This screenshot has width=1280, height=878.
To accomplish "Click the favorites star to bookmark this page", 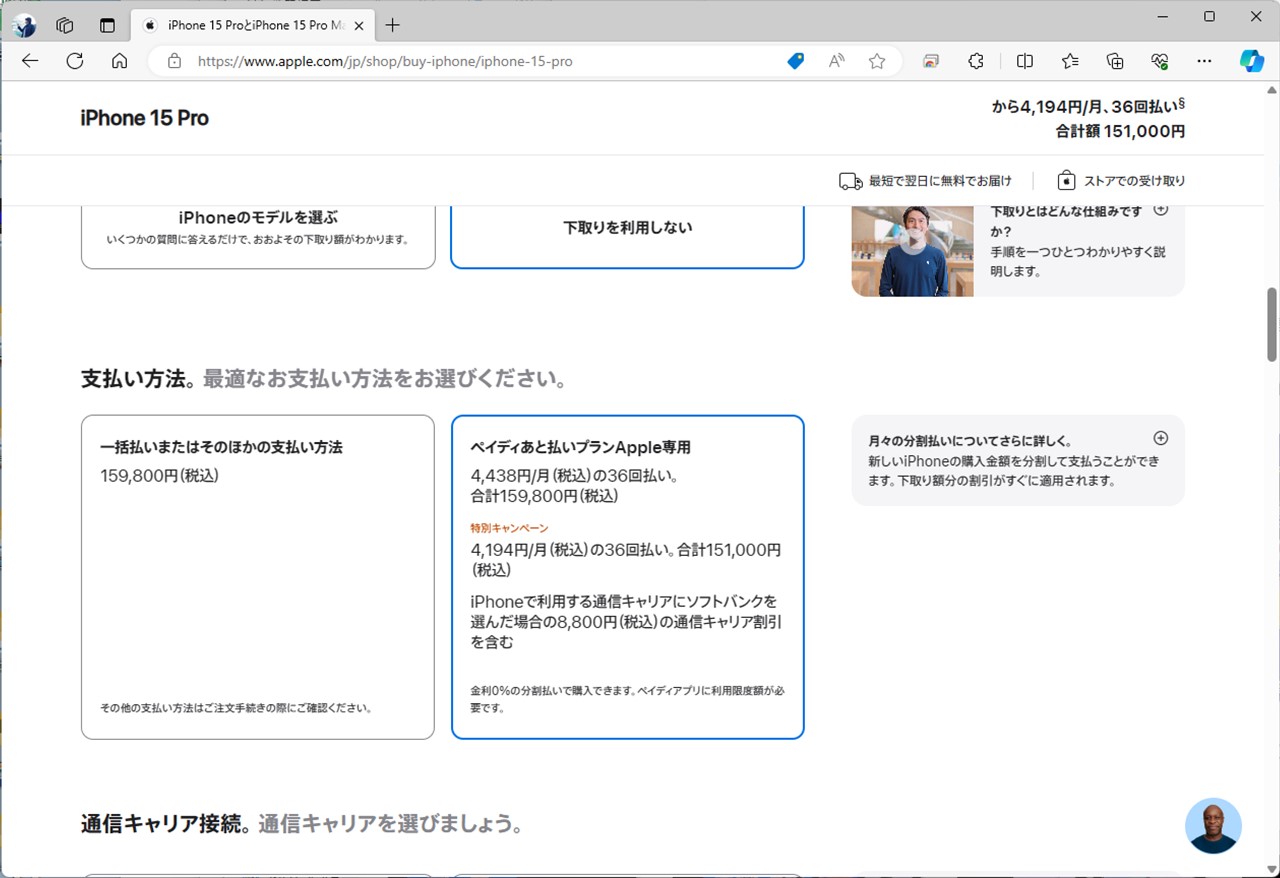I will pos(877,61).
